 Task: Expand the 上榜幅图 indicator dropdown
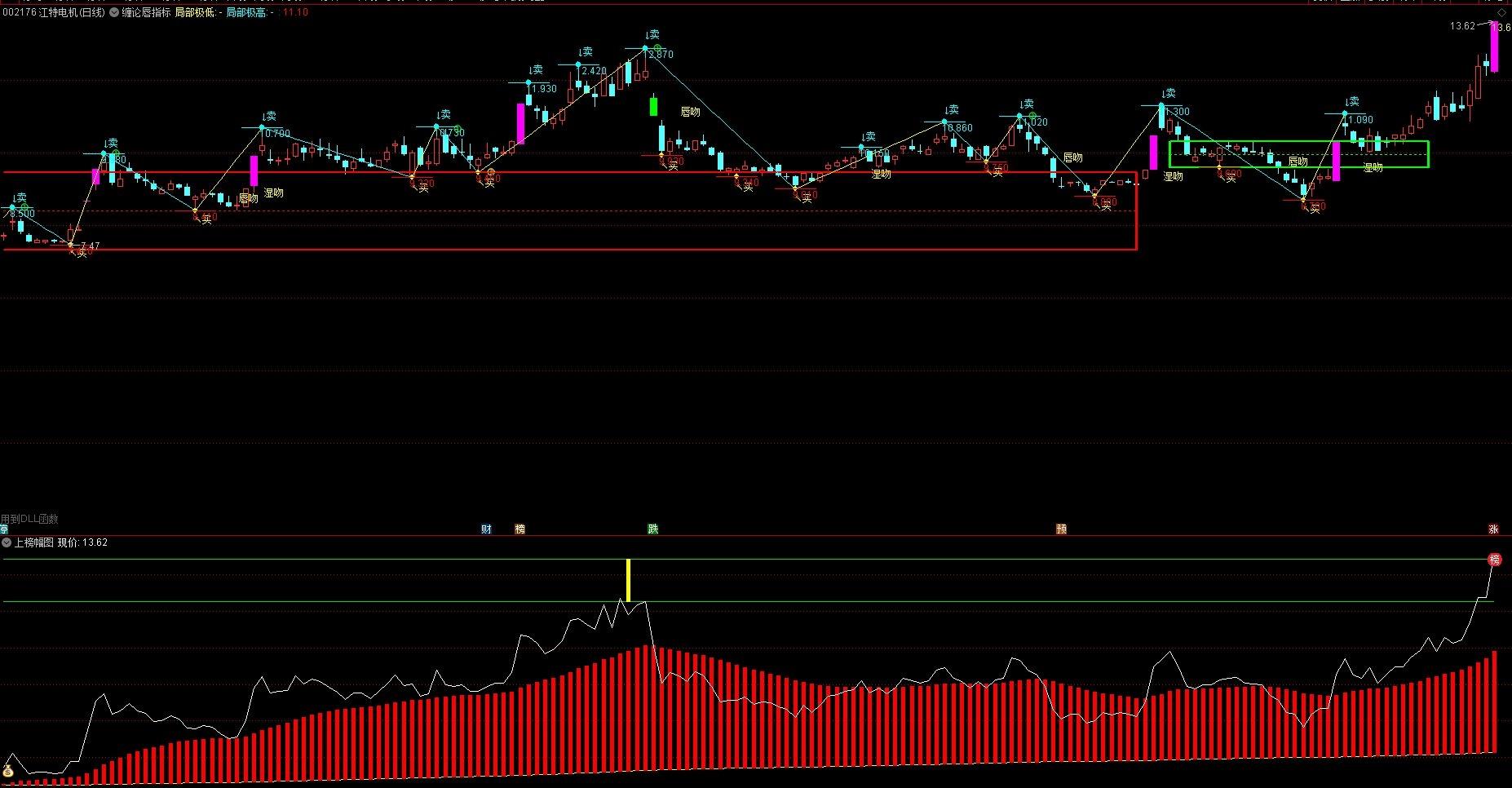click(x=7, y=542)
